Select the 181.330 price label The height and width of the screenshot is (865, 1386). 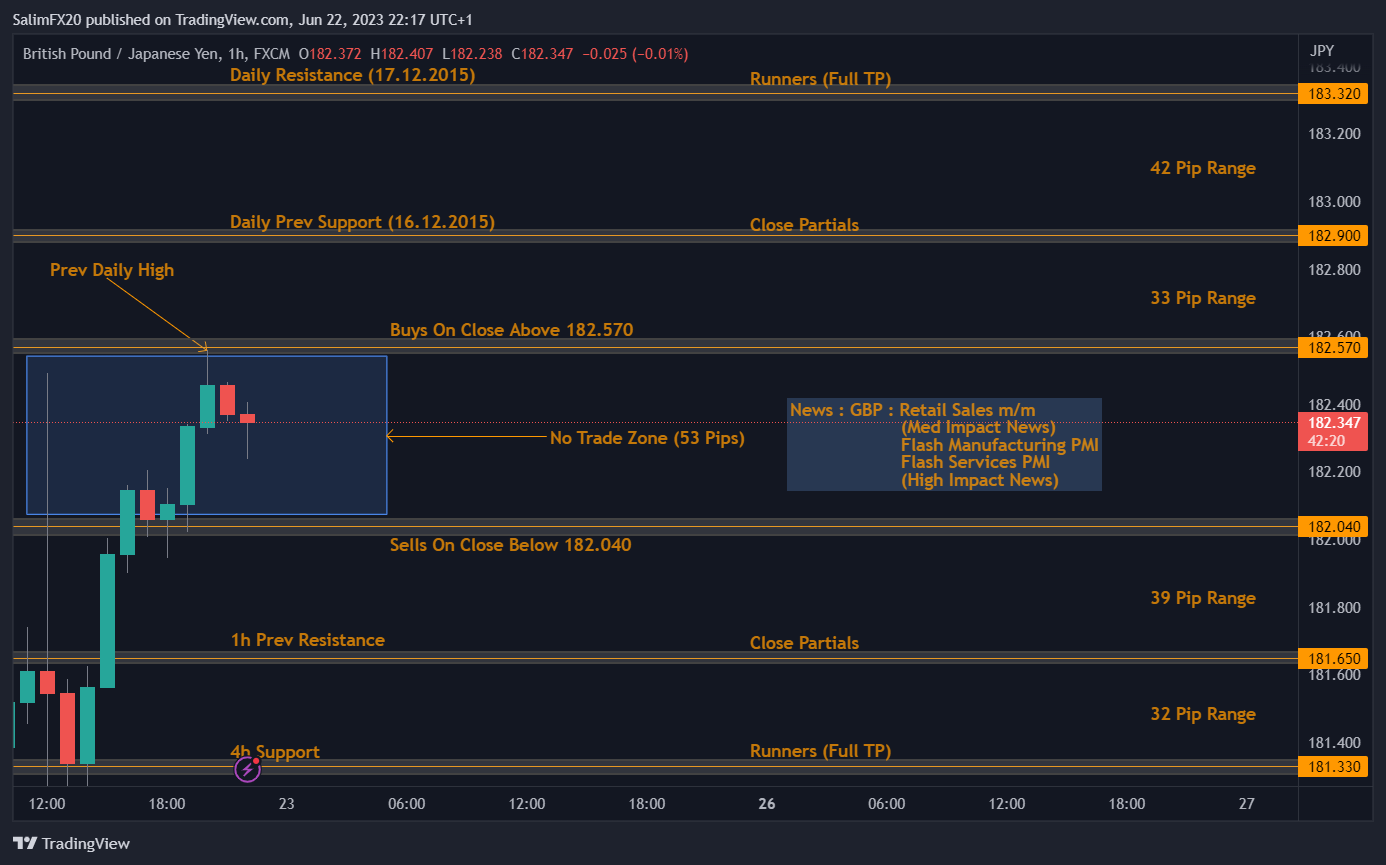1331,767
